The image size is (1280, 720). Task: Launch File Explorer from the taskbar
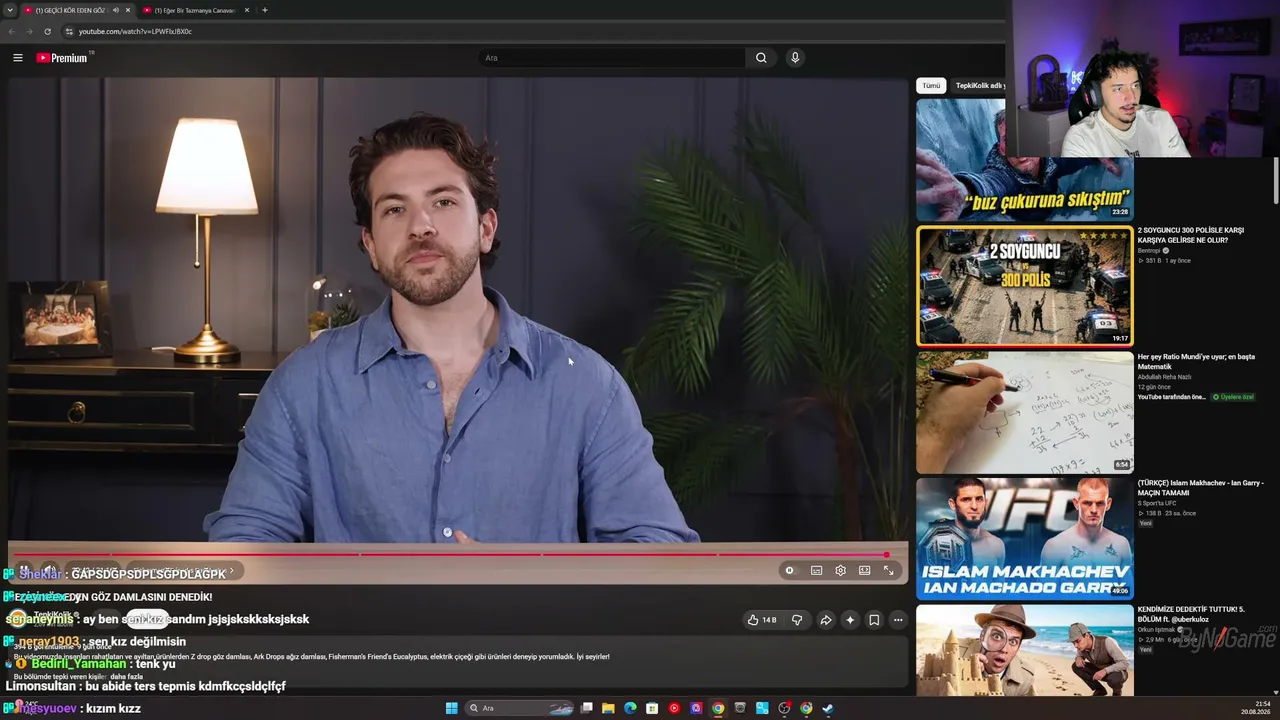608,708
